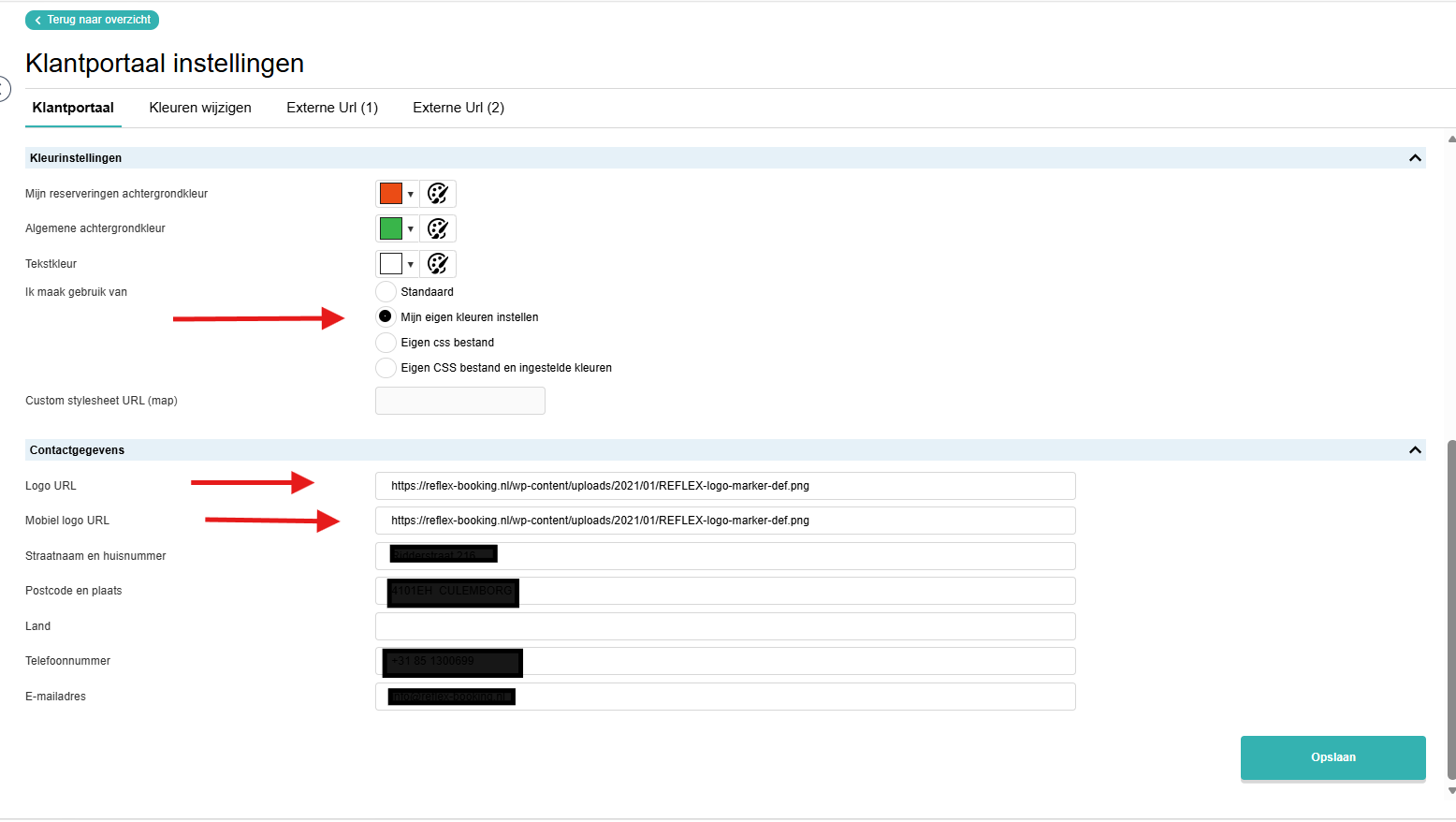Select the Standaard radio option

(x=386, y=292)
